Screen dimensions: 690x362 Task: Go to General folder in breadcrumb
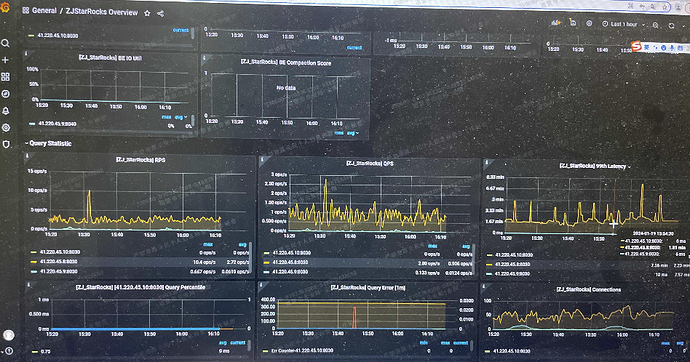(x=44, y=11)
